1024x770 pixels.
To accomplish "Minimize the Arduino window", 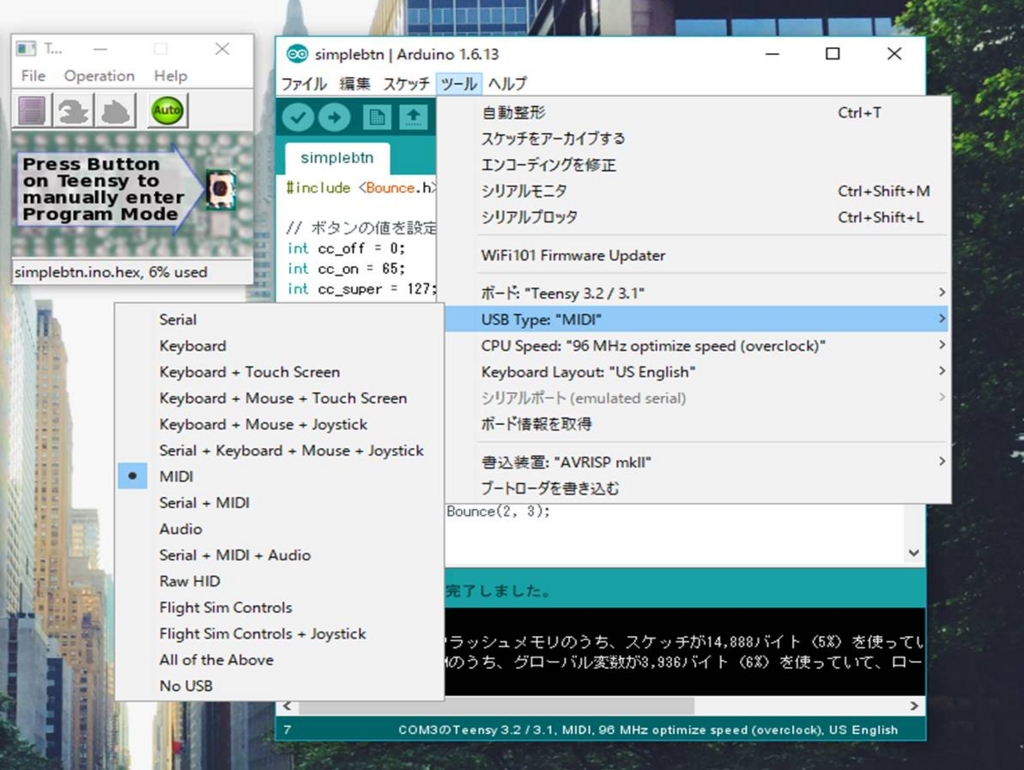I will click(x=773, y=54).
